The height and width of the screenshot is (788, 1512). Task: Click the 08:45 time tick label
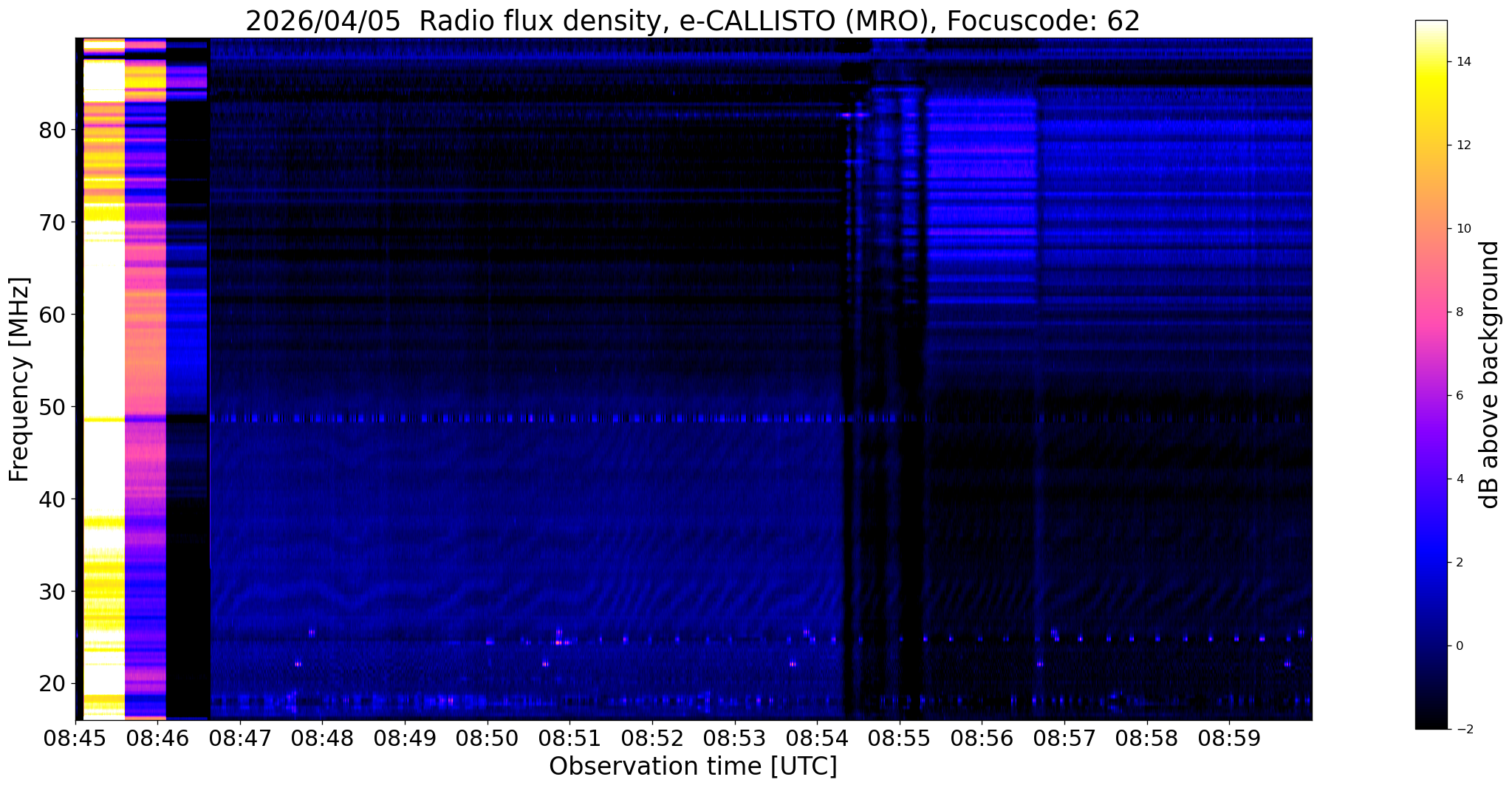tap(75, 739)
